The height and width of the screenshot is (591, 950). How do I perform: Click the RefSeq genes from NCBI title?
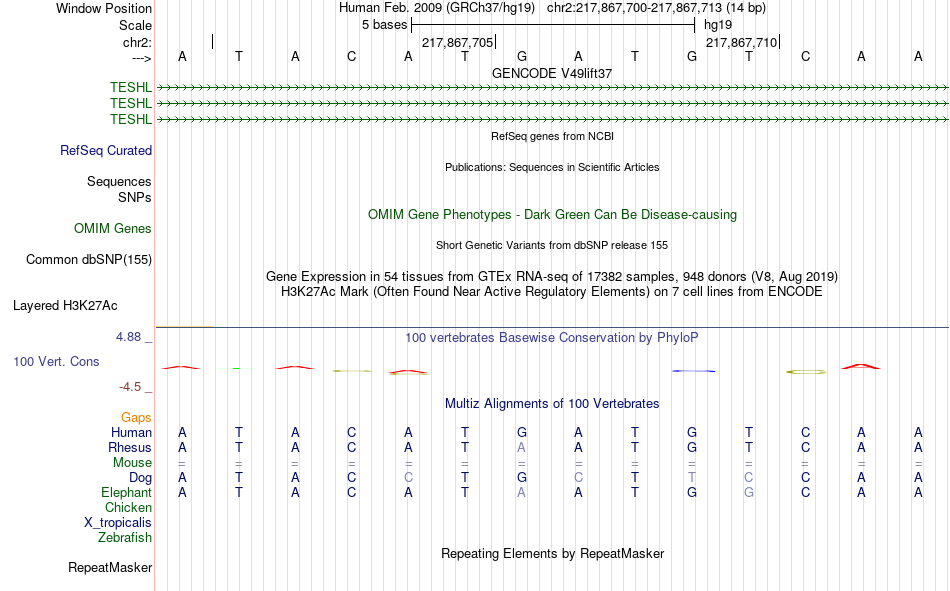[x=552, y=136]
